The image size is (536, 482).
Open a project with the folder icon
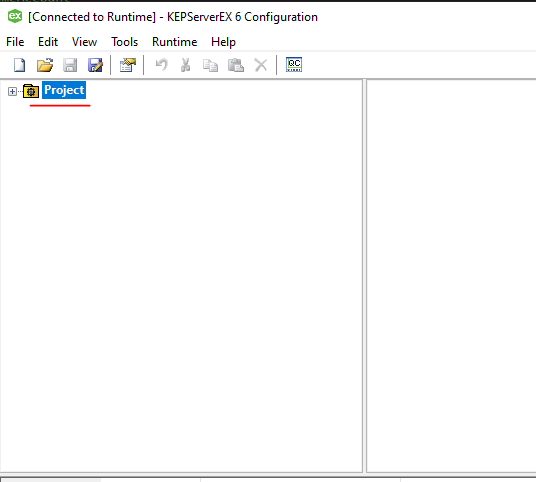45,65
